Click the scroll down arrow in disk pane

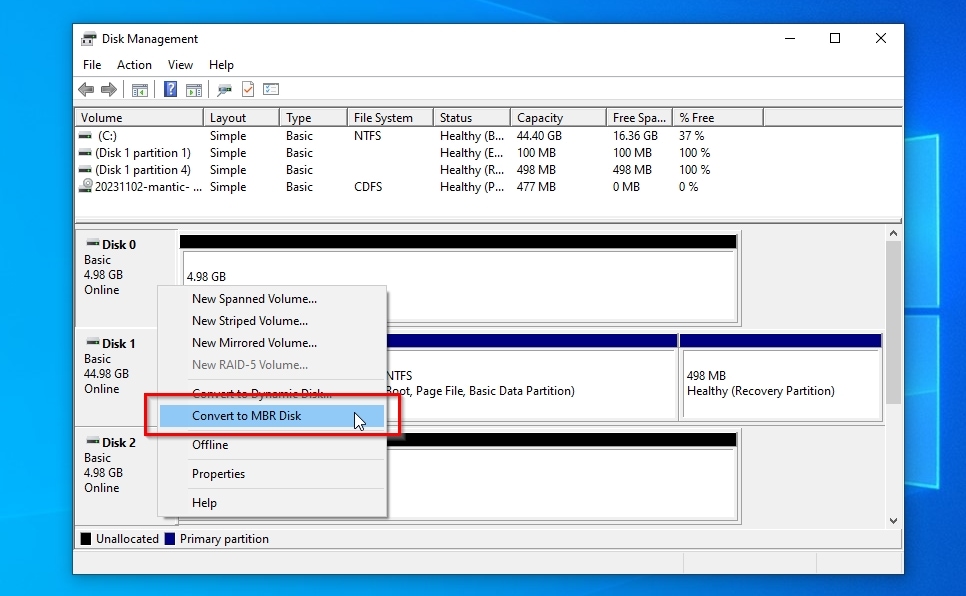(x=893, y=520)
